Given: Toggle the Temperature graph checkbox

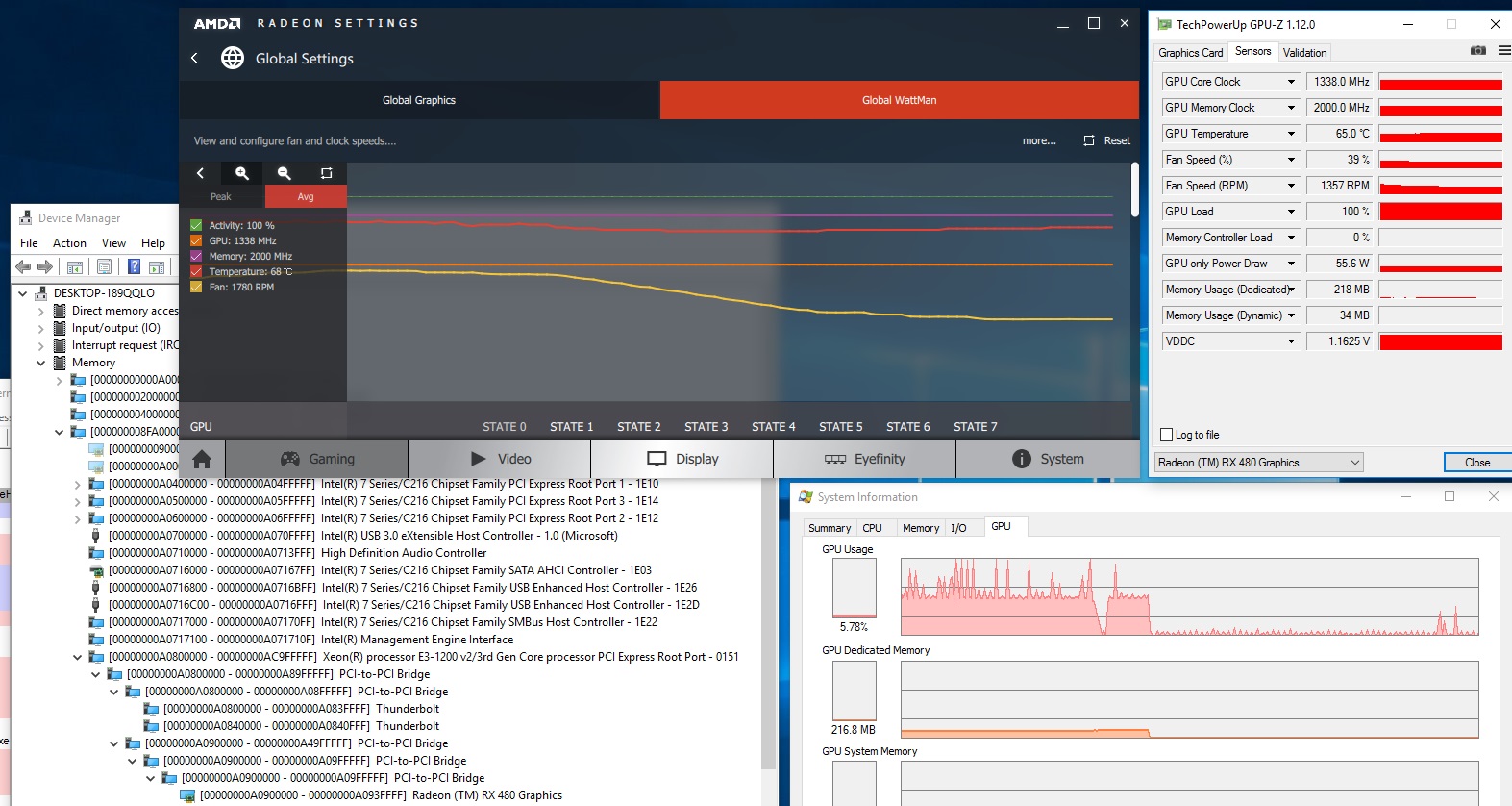Looking at the screenshot, I should click(196, 271).
